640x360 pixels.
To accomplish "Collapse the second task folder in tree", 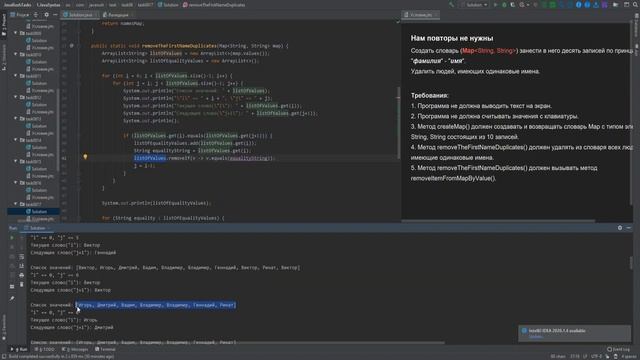I will click(x=16, y=54).
